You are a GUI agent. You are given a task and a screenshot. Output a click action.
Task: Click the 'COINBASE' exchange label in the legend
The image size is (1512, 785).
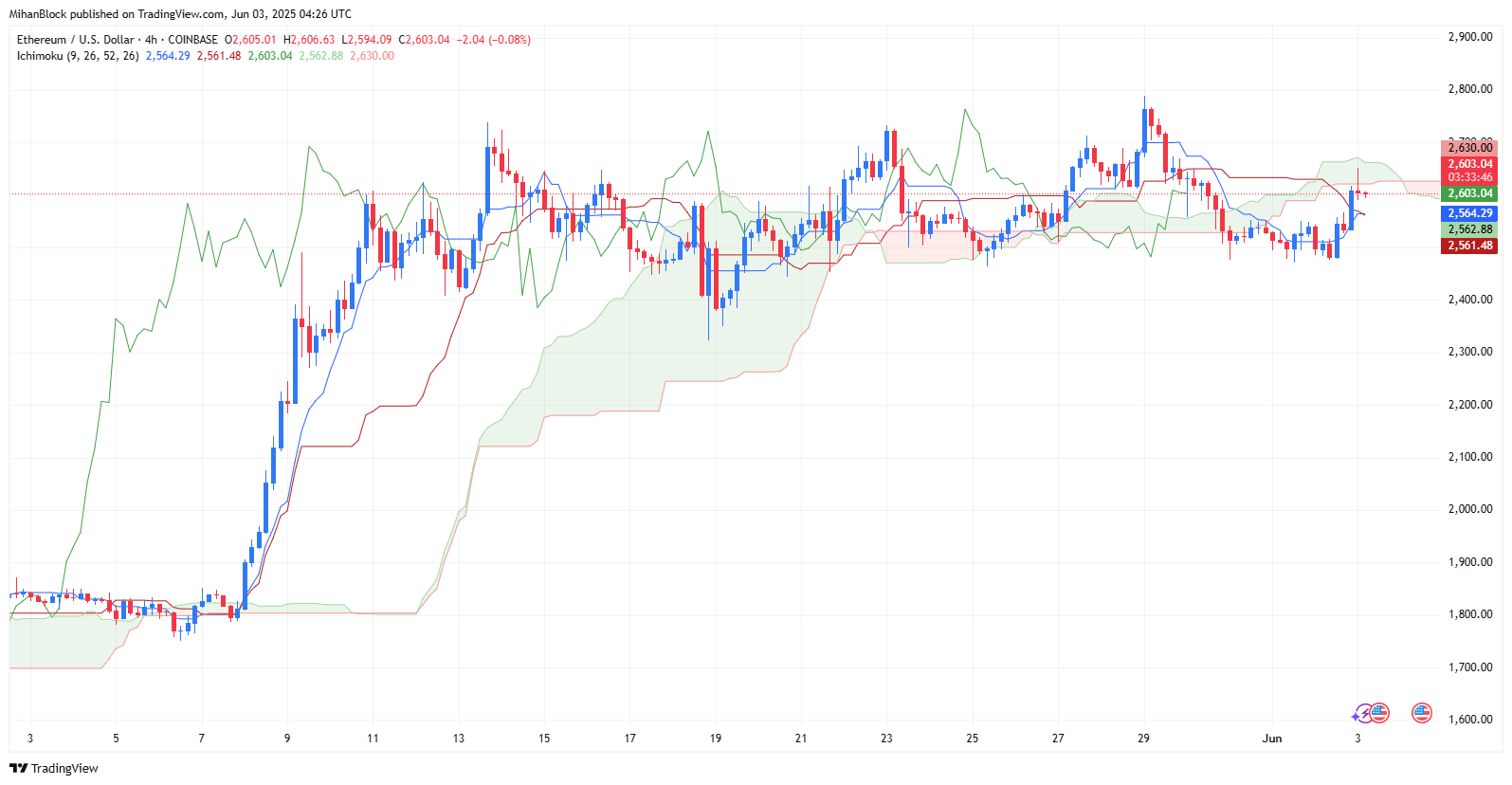point(192,40)
